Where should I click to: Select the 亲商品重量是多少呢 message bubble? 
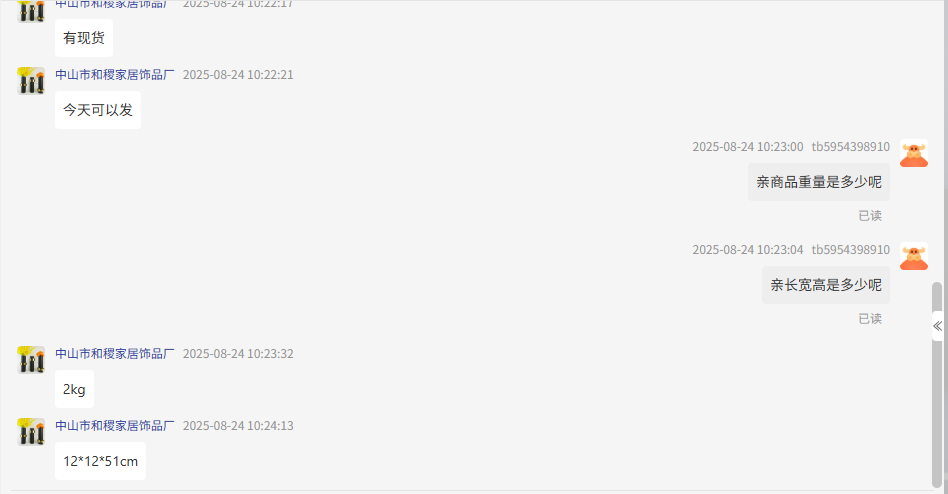819,182
